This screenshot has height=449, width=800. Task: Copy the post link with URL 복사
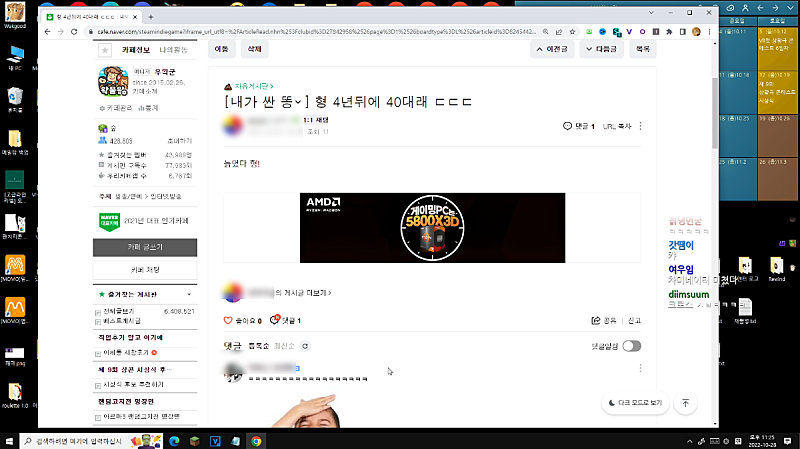click(x=617, y=126)
